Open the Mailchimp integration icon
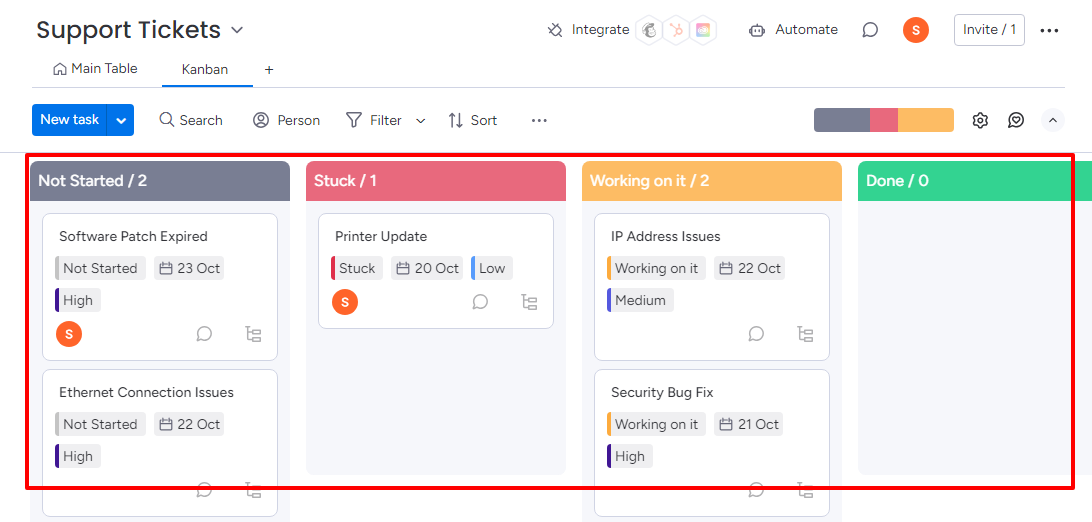 coord(649,30)
